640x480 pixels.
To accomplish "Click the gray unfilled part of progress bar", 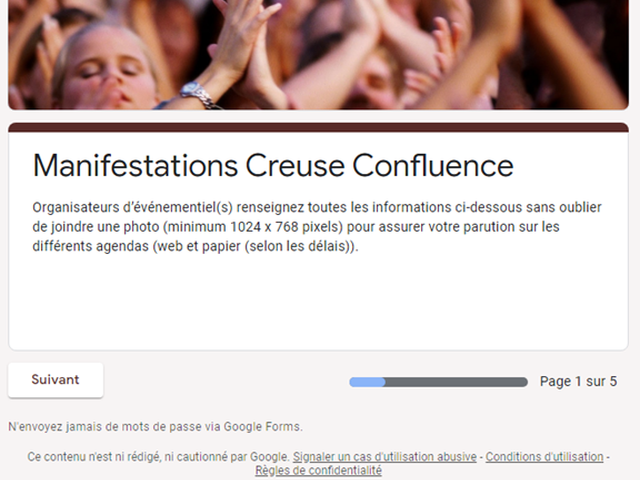I will coord(456,382).
